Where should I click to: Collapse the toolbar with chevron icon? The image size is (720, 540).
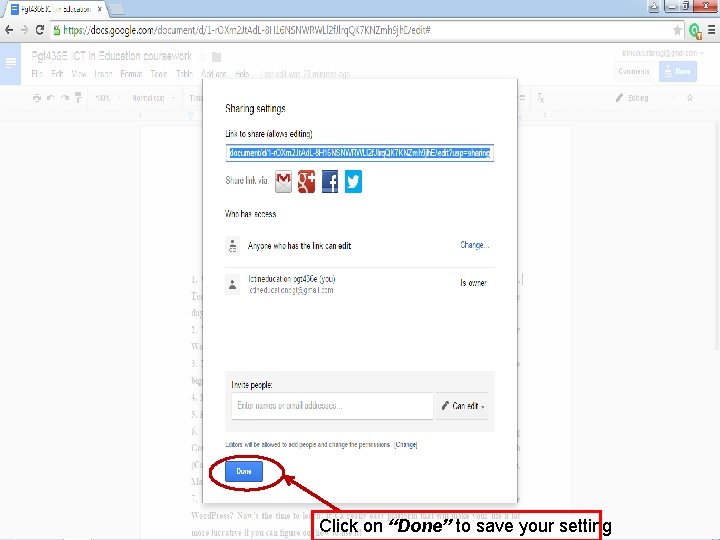[690, 98]
